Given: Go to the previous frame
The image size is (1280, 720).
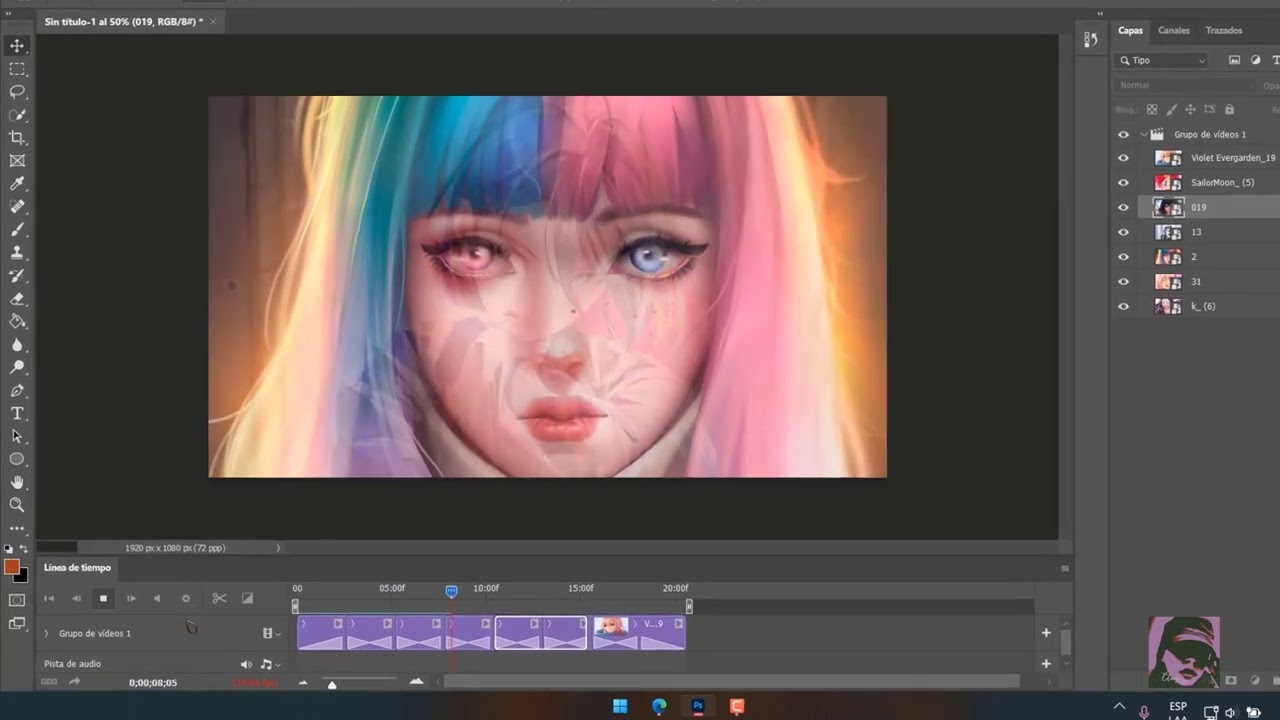Looking at the screenshot, I should [76, 598].
